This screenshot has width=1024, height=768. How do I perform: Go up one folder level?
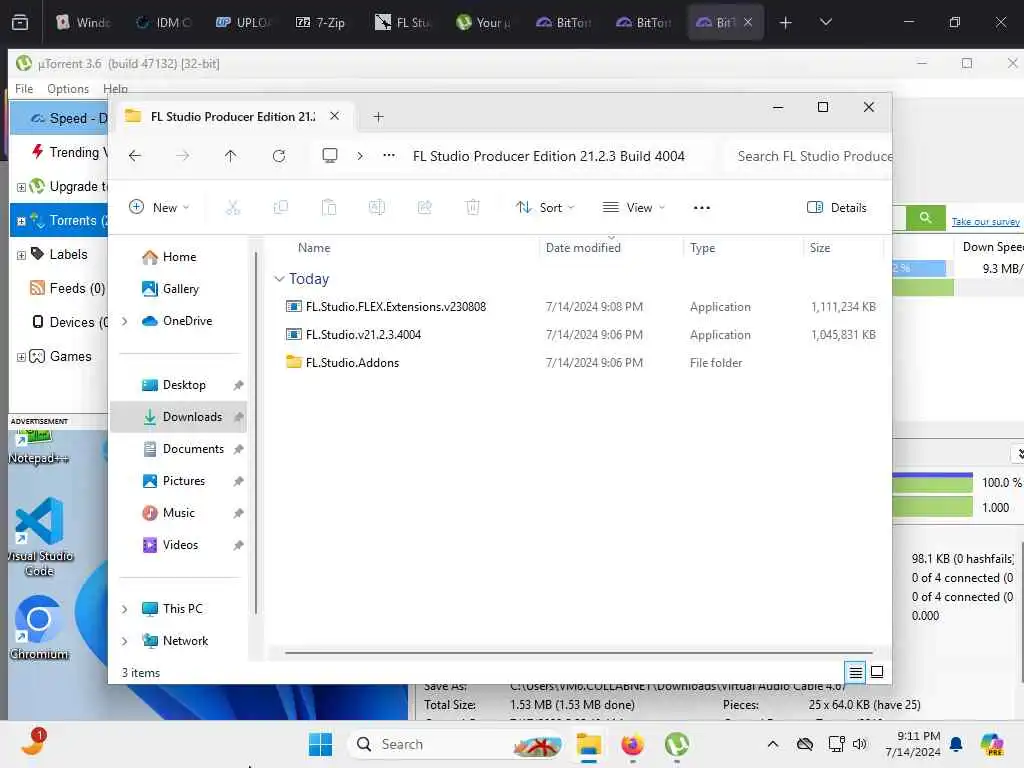pos(231,156)
